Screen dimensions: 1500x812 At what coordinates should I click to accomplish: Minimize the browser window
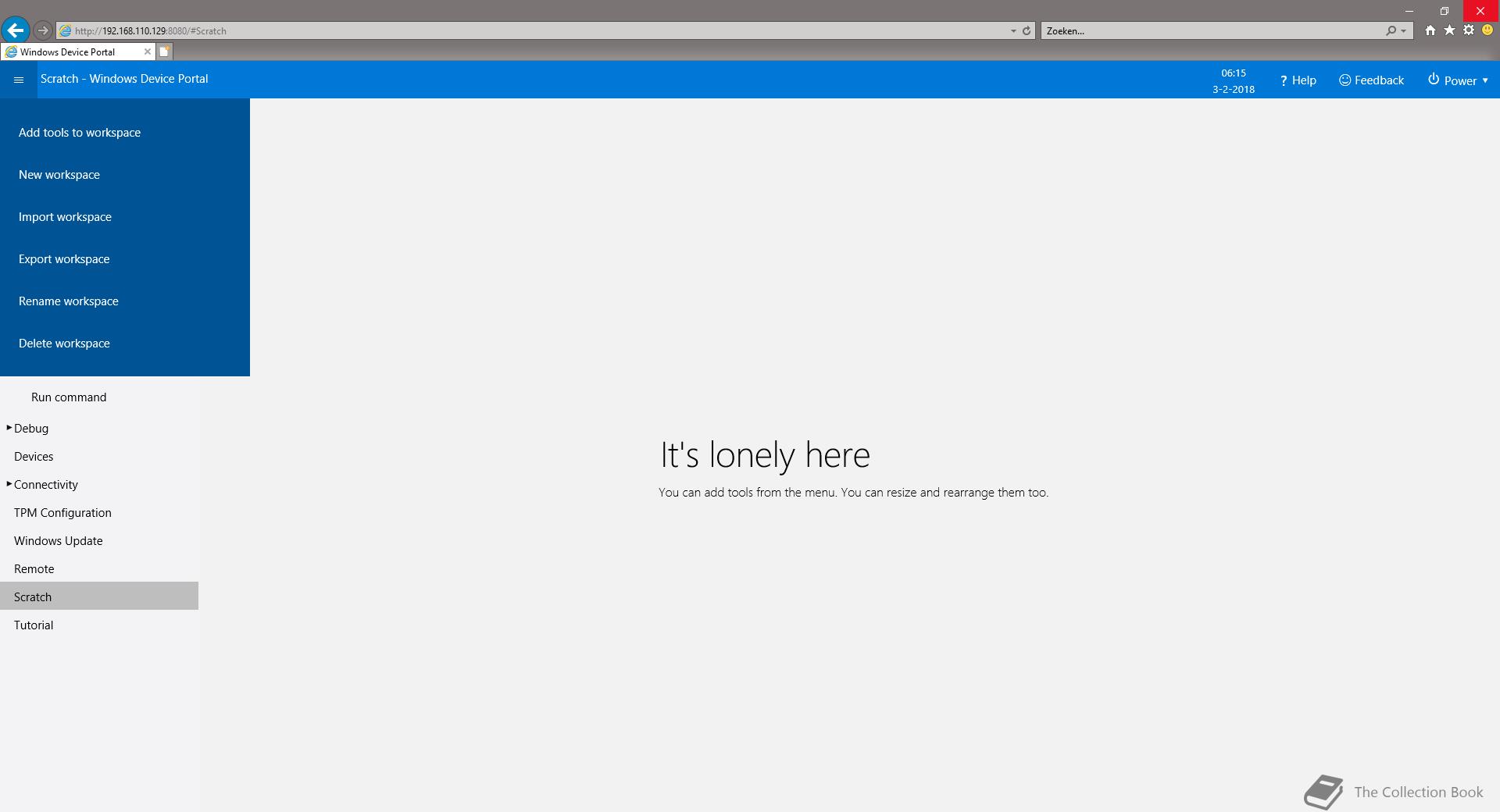pyautogui.click(x=1409, y=11)
